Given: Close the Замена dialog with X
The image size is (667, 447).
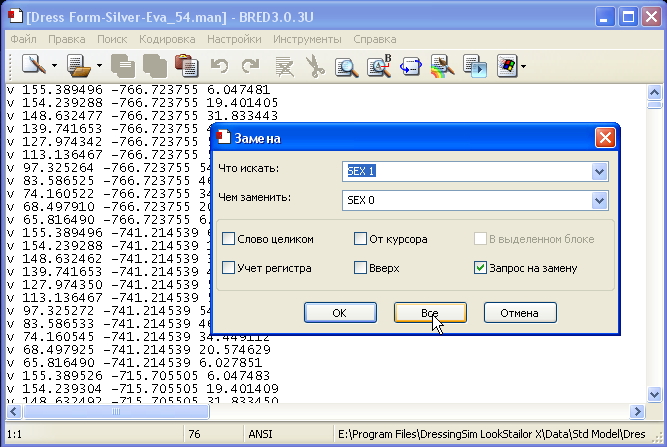Looking at the screenshot, I should (x=605, y=138).
